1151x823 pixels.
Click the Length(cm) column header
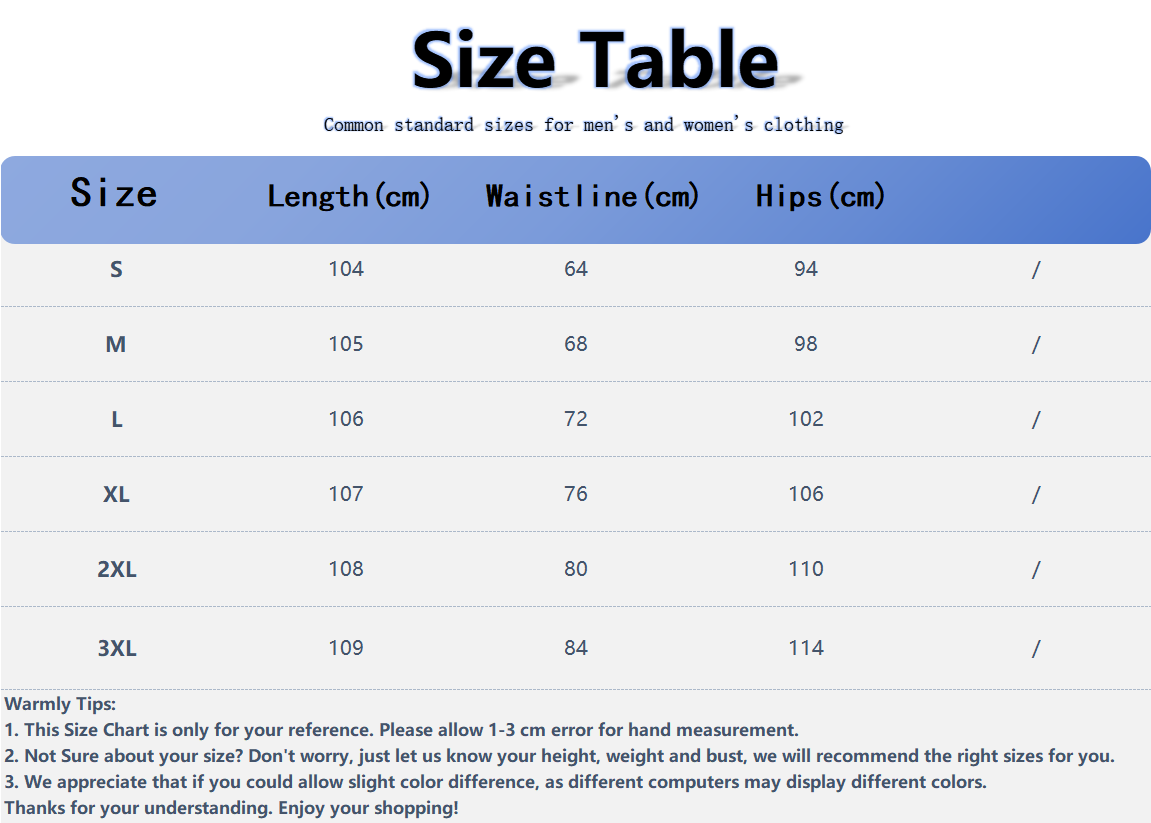349,196
